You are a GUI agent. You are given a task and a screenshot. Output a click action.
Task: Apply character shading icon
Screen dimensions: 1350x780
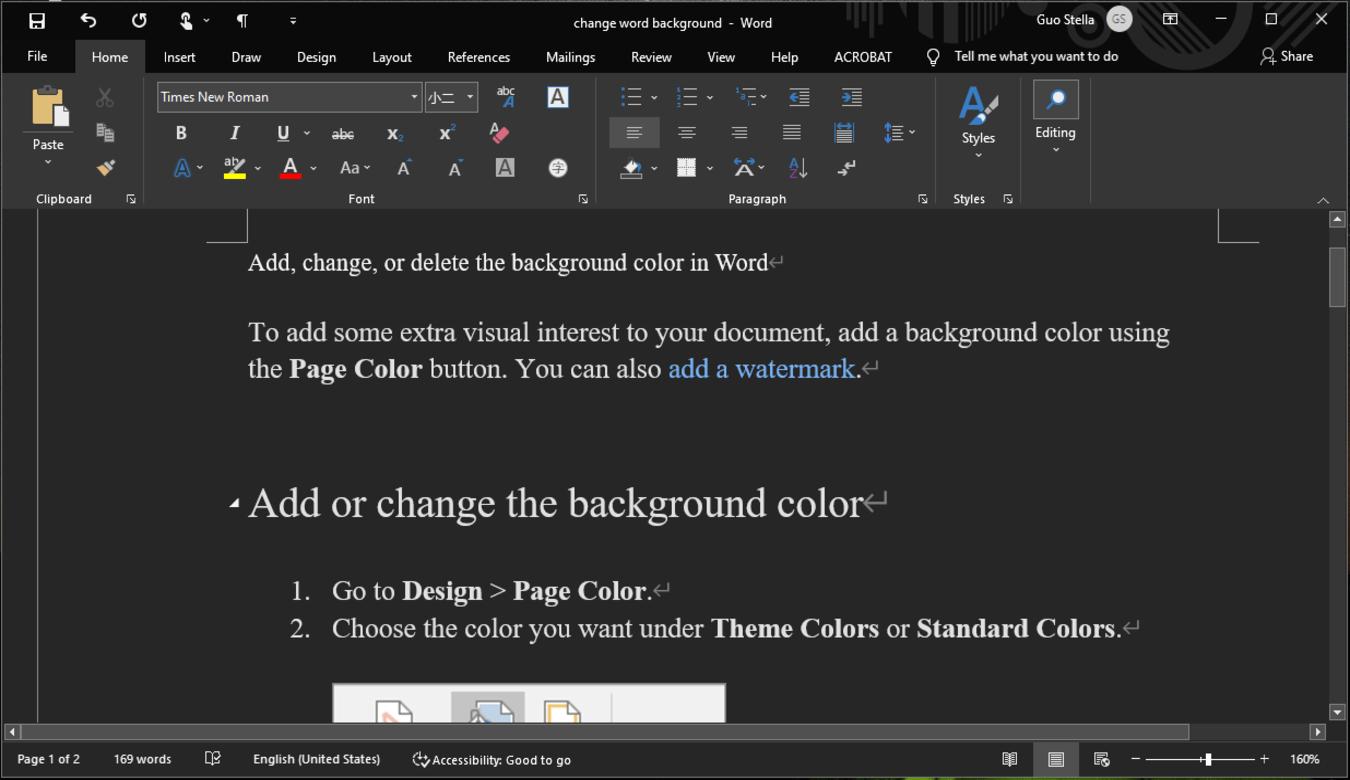[505, 168]
